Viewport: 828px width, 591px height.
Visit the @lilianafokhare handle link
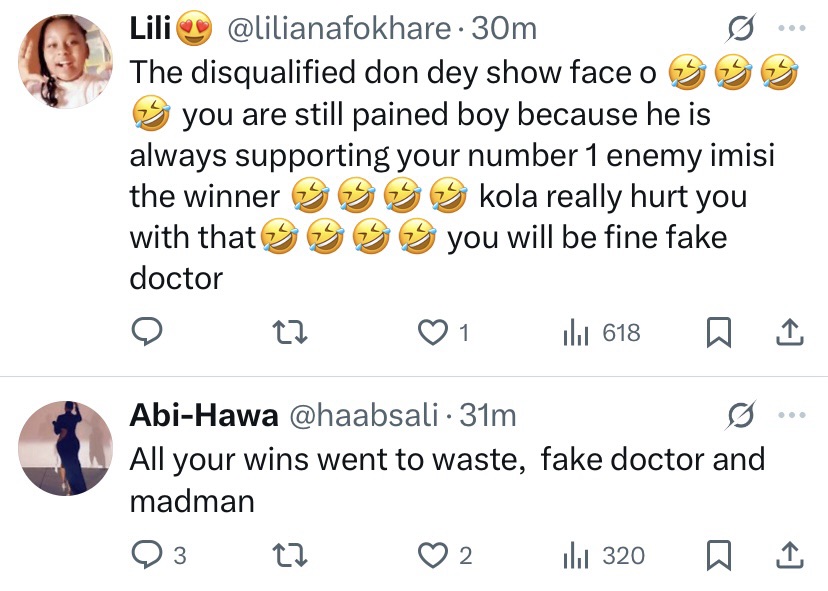pos(340,29)
